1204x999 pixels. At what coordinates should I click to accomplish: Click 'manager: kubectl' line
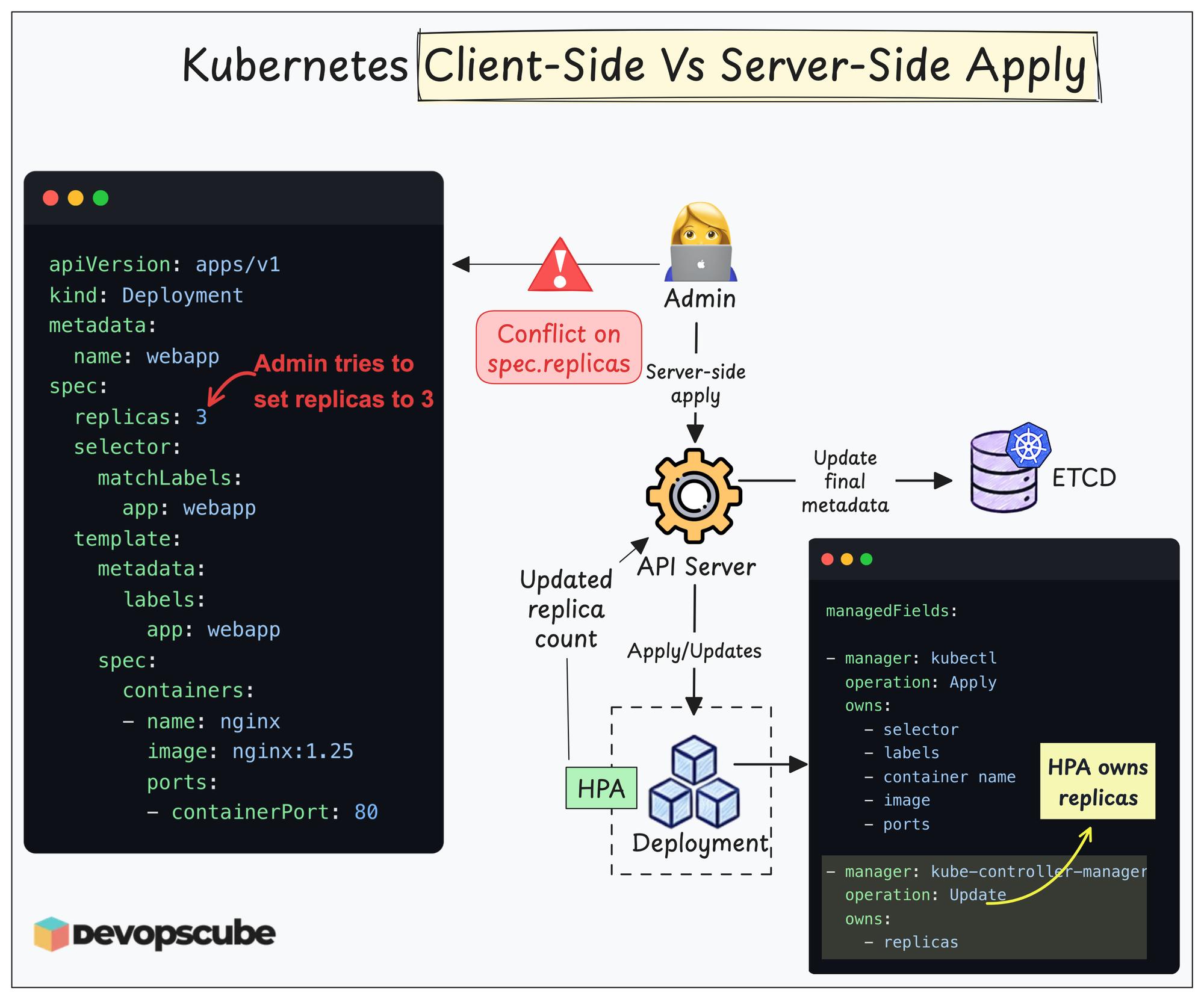[912, 658]
